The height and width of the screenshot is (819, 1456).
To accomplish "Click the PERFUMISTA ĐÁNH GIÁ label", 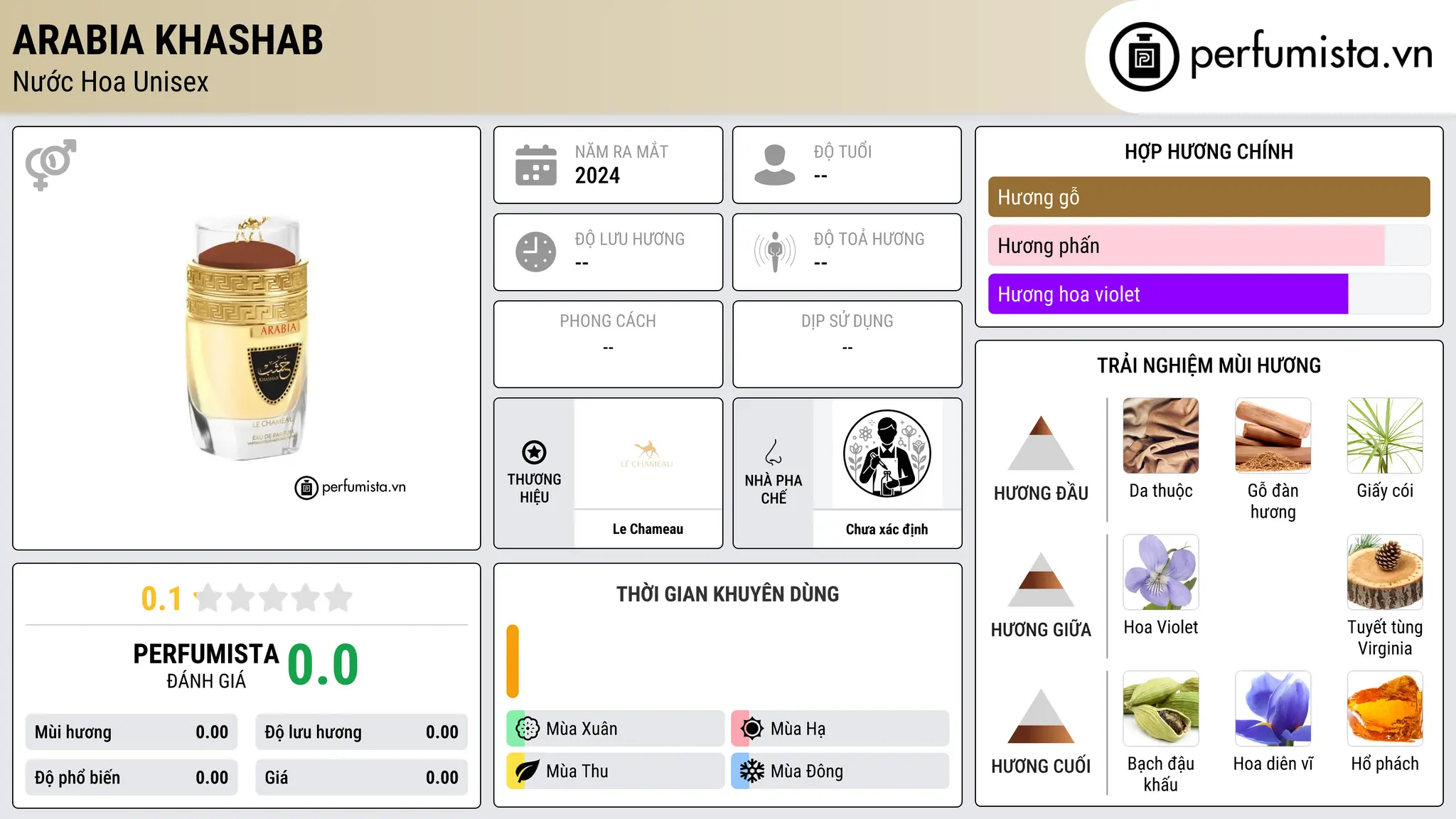I will pos(206,666).
